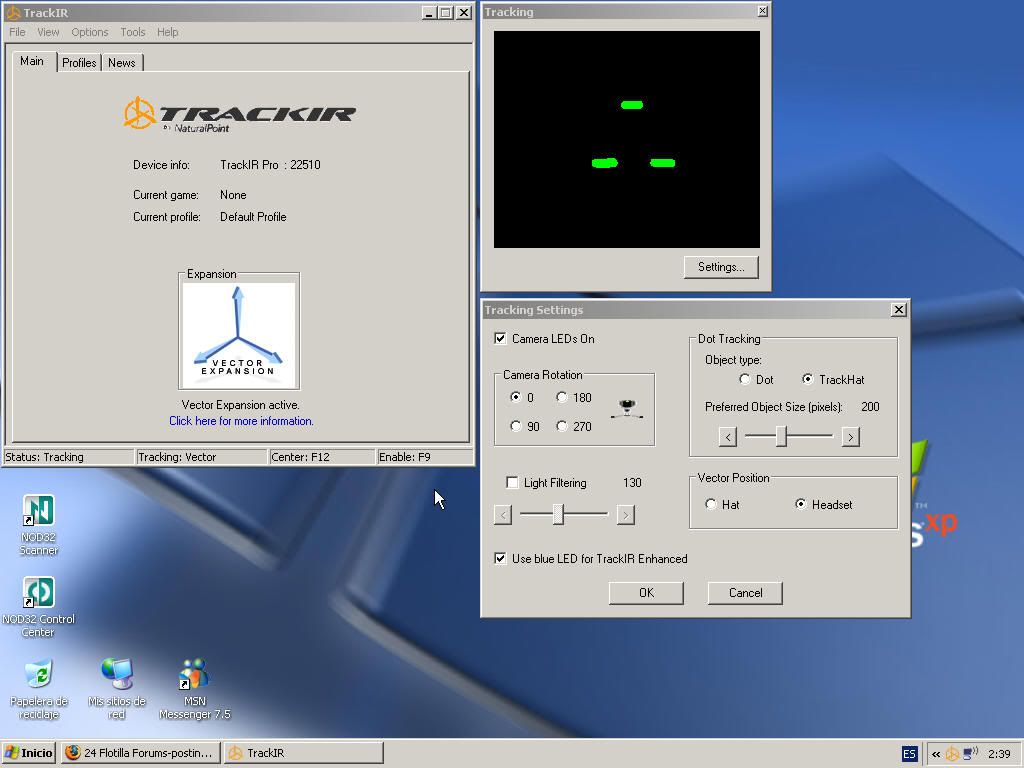Click the TrackIR Pro : 22510 device text
This screenshot has width=1024, height=768.
(x=270, y=165)
